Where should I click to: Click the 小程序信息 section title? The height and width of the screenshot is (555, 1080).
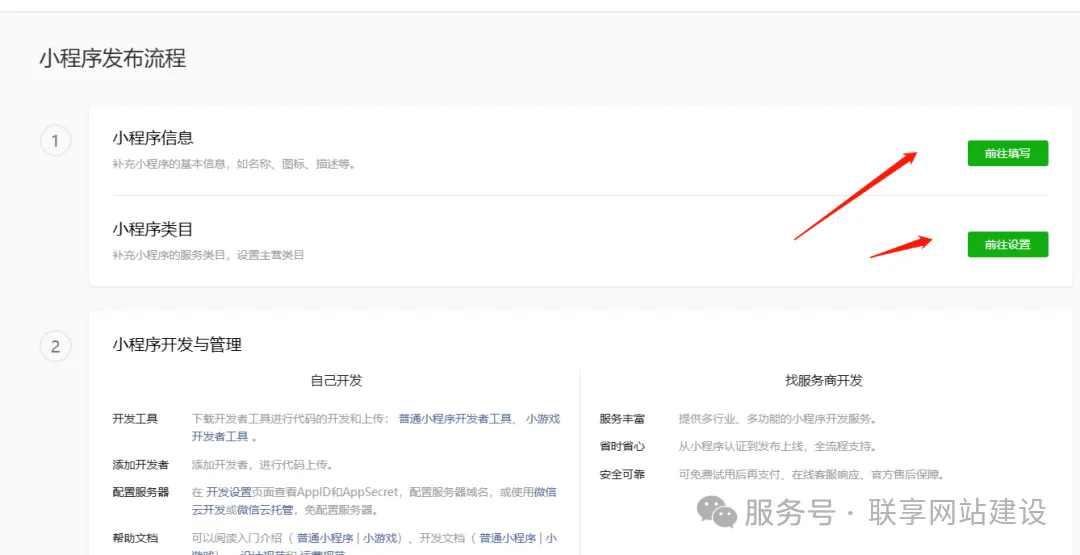[x=153, y=138]
